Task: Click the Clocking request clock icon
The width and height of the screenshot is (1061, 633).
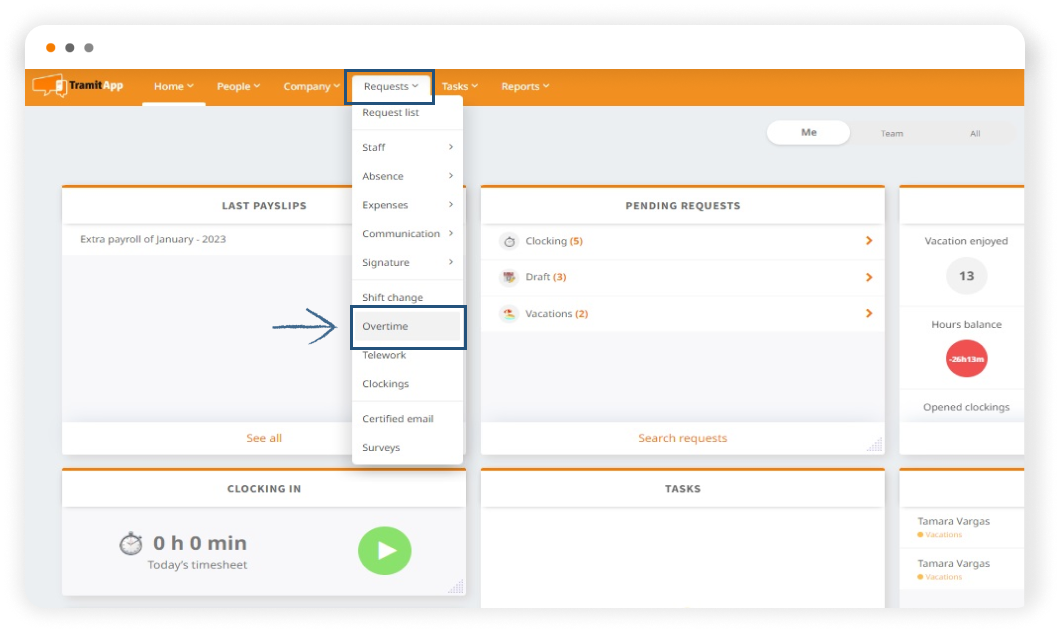Action: point(509,241)
